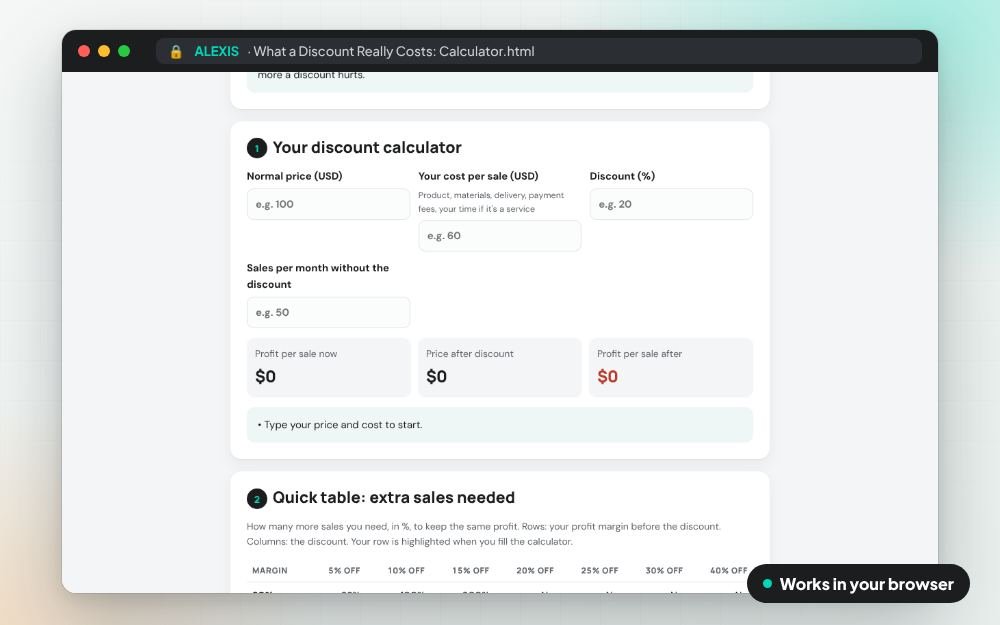Click the quick table description paragraph

(483, 534)
